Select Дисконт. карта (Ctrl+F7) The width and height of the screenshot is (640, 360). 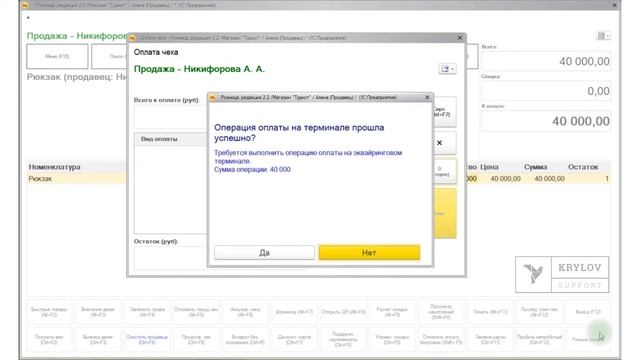tap(294, 339)
